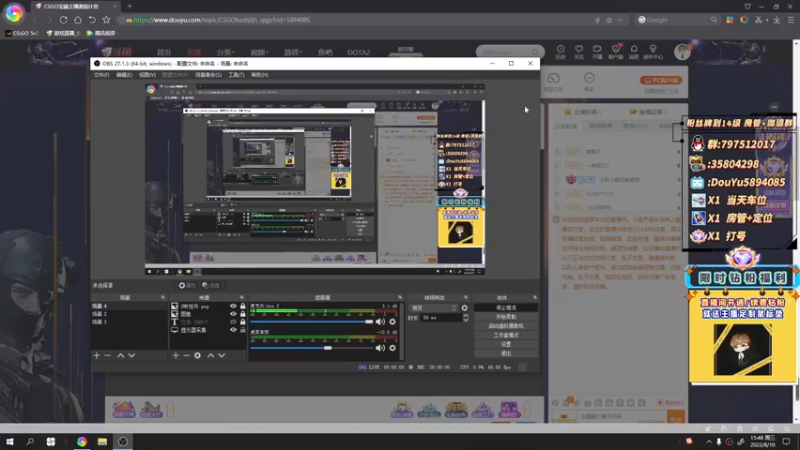
Task: Expand Douyu 游戏 nav dropdown
Action: (x=292, y=52)
